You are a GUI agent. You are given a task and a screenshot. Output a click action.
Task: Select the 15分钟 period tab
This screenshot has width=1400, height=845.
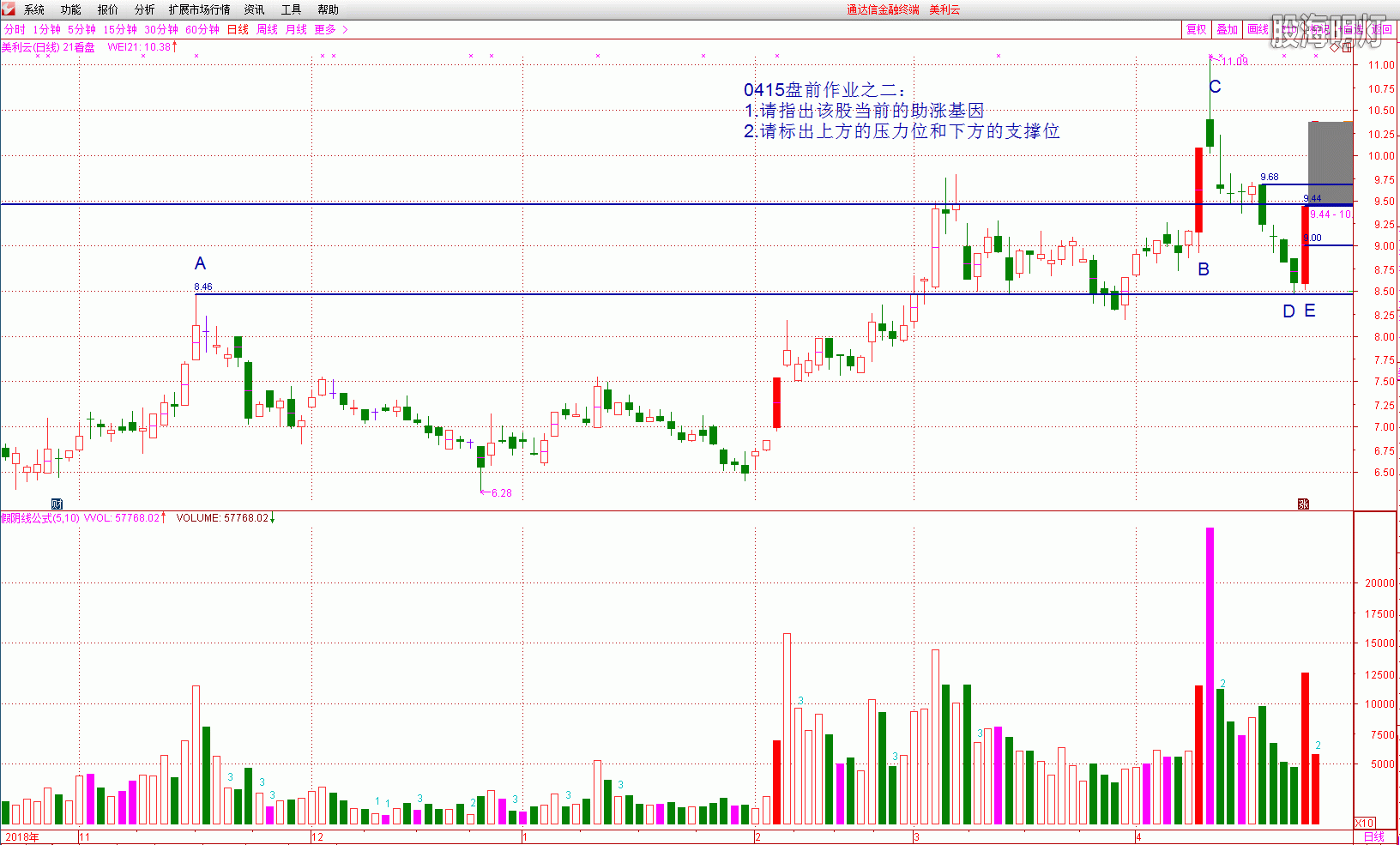click(x=120, y=29)
